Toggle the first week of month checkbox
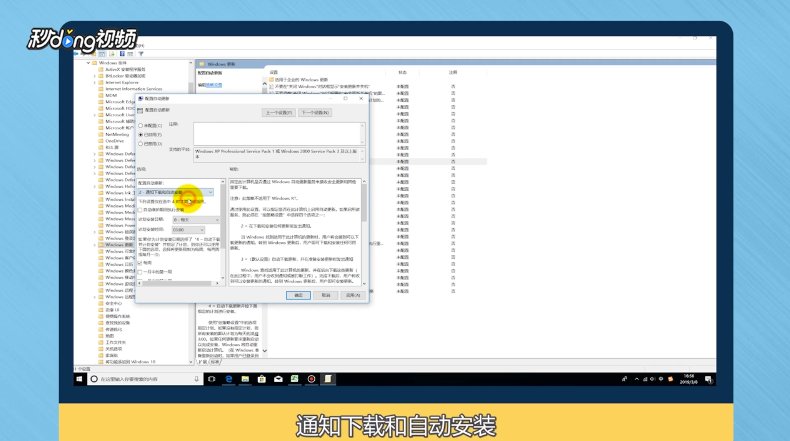 click(140, 272)
